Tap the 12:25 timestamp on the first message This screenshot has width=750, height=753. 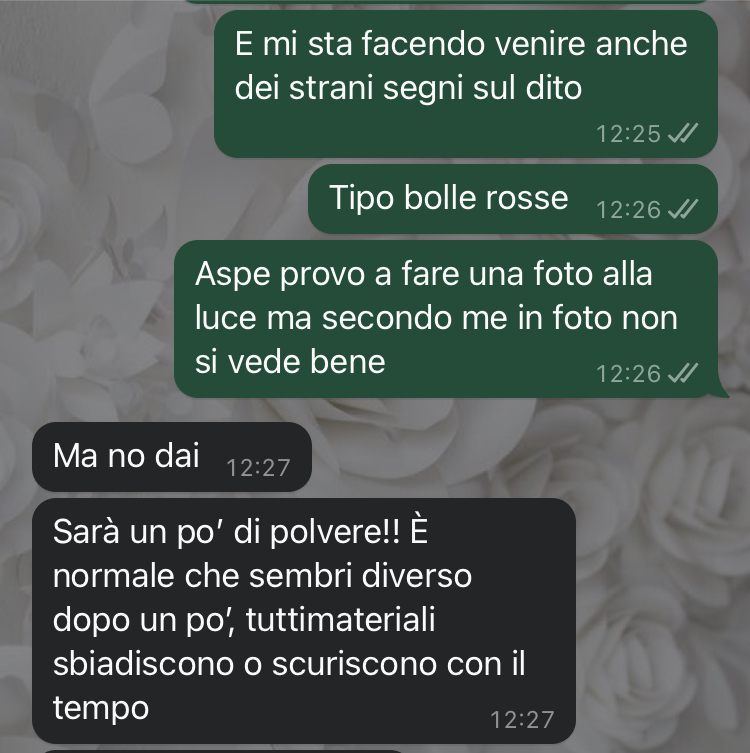point(628,134)
